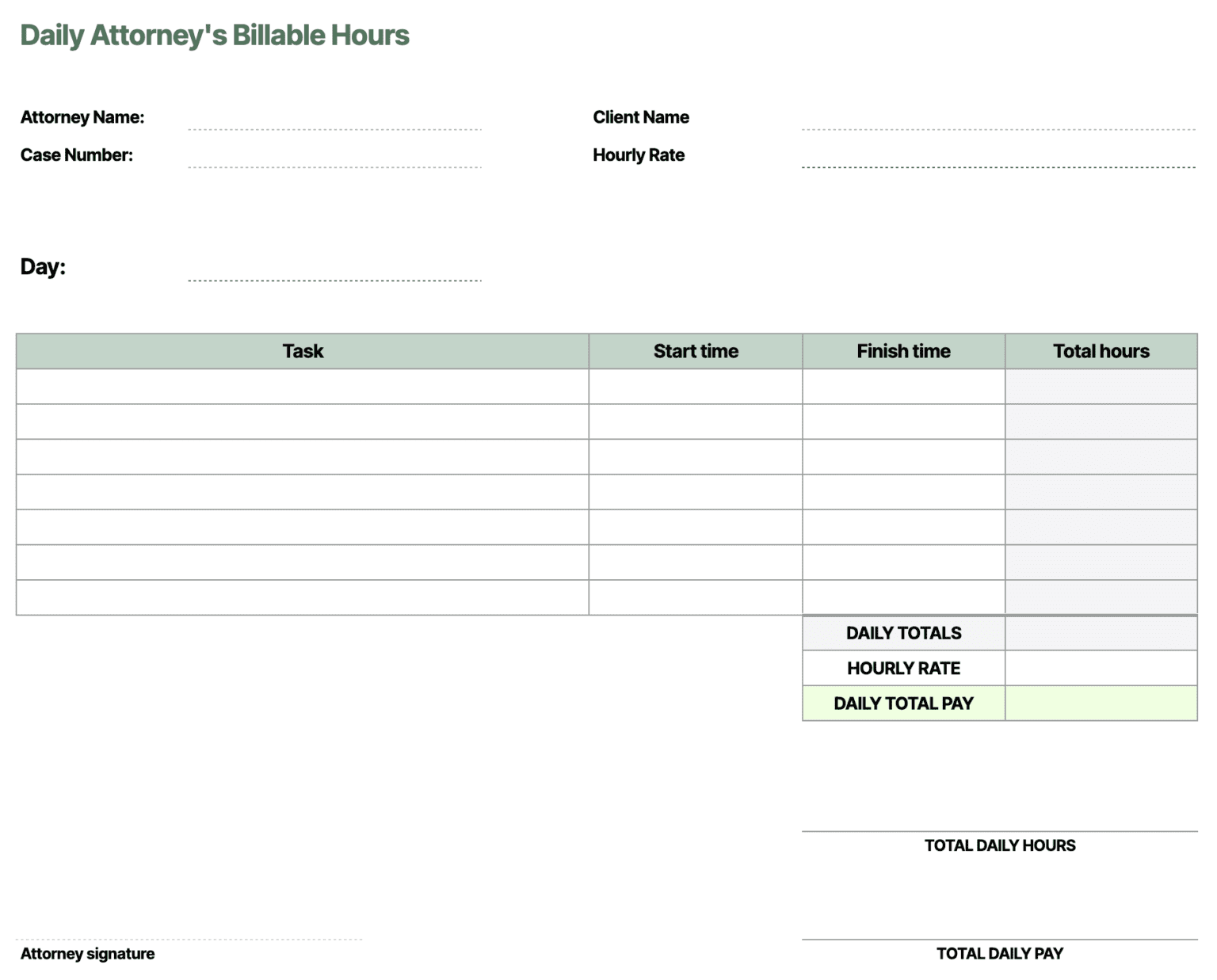Viewport: 1217px width, 980px height.
Task: Click the first empty Task cell
Action: (302, 386)
